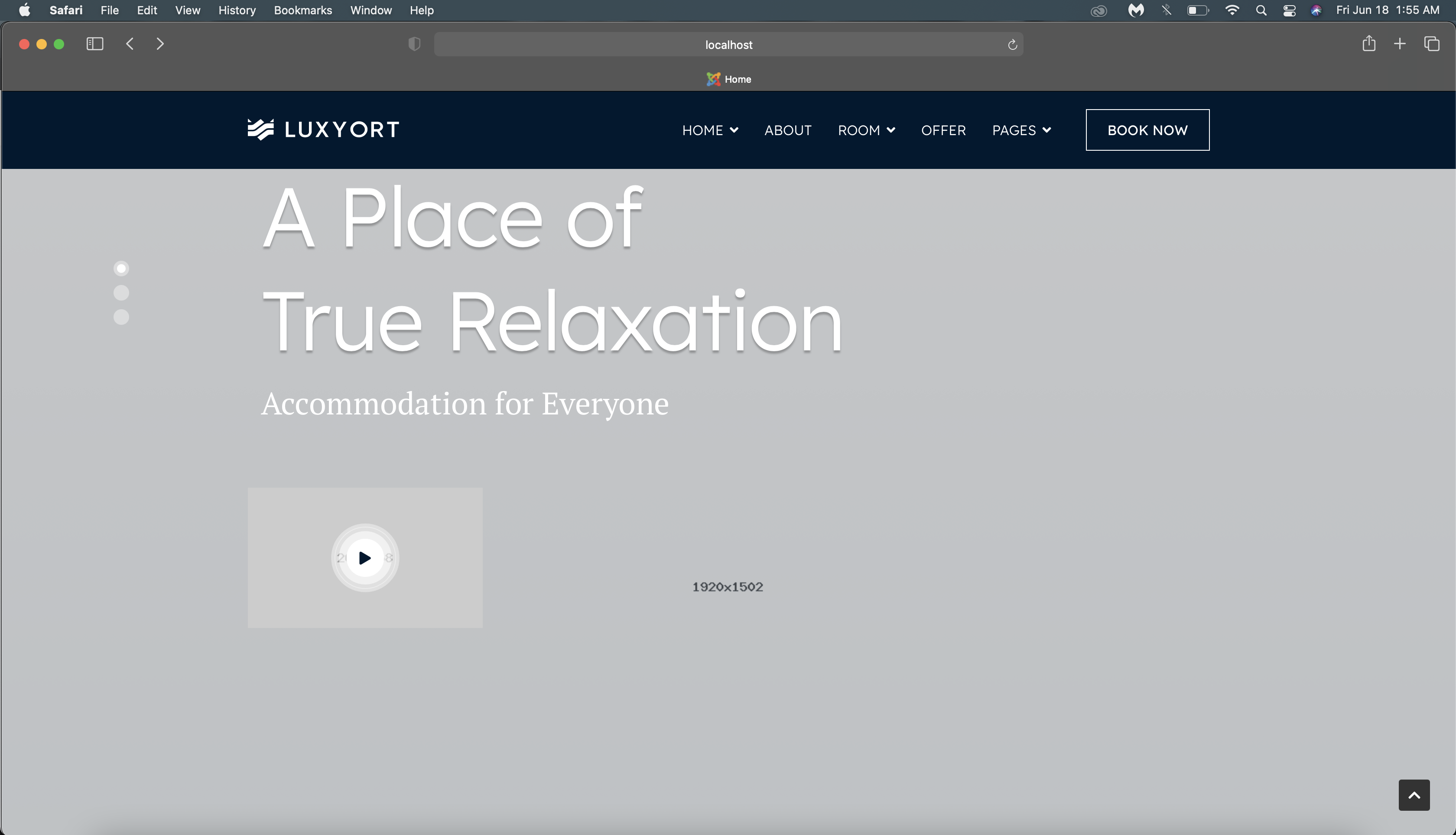Open the Share sheet icon
Screen dimensions: 1456x835
click(1369, 44)
